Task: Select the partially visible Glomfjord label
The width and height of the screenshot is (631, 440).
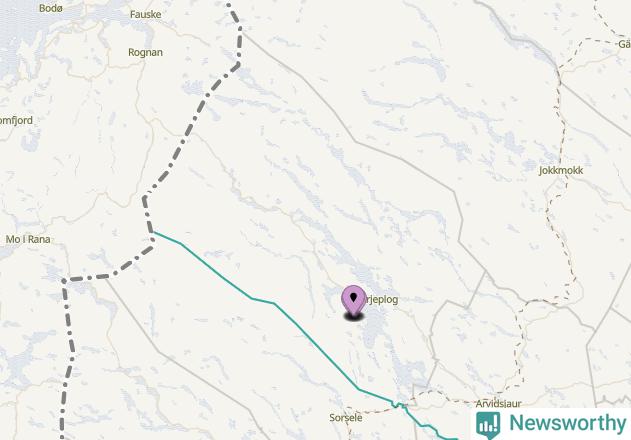Action: (16, 120)
